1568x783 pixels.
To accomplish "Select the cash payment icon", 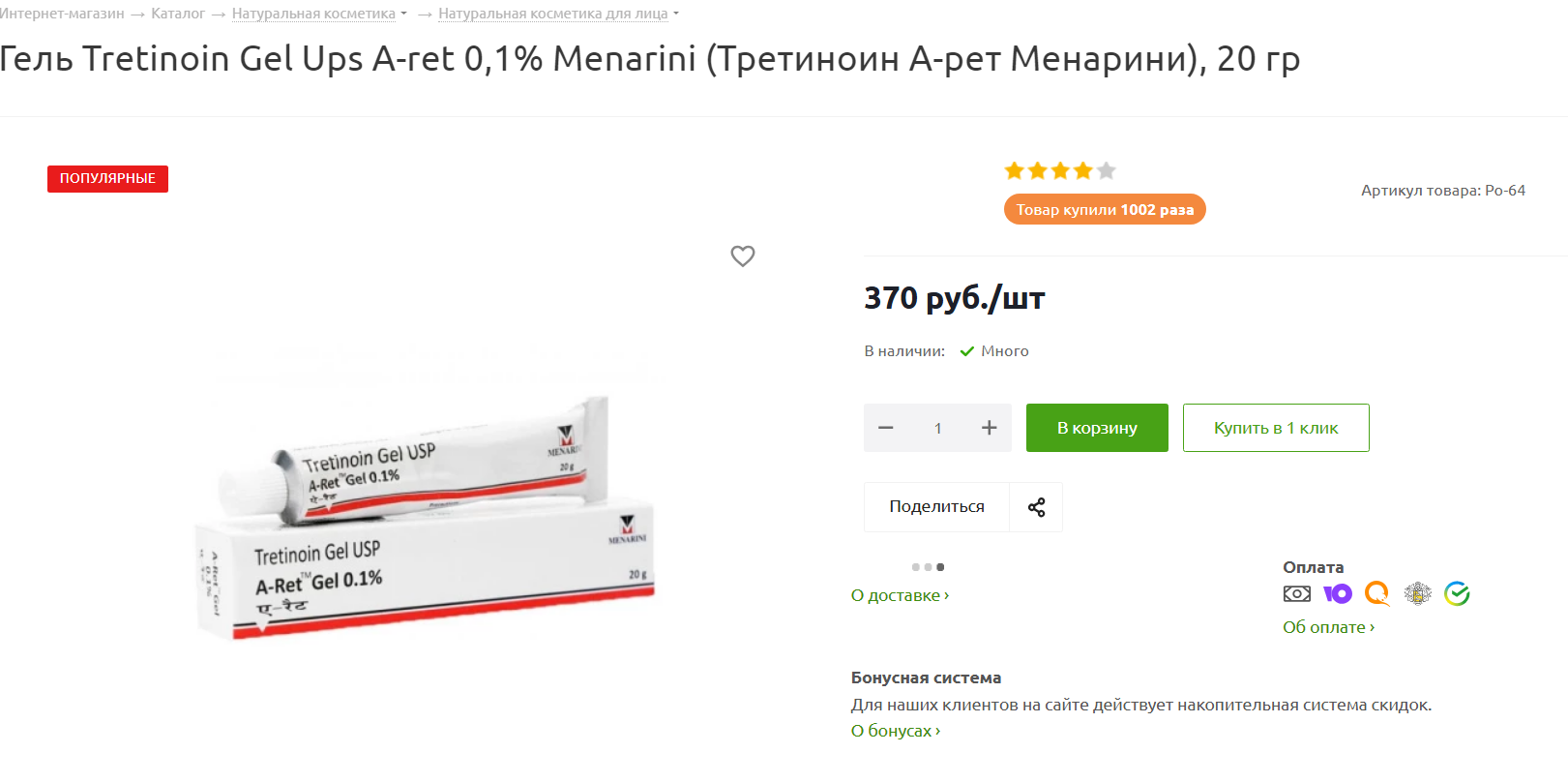I will pos(1296,593).
